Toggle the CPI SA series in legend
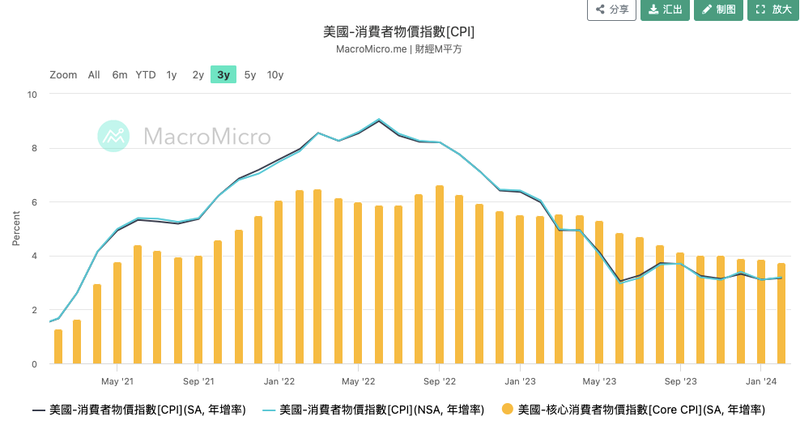Screen dimensions: 800x424 [139, 410]
